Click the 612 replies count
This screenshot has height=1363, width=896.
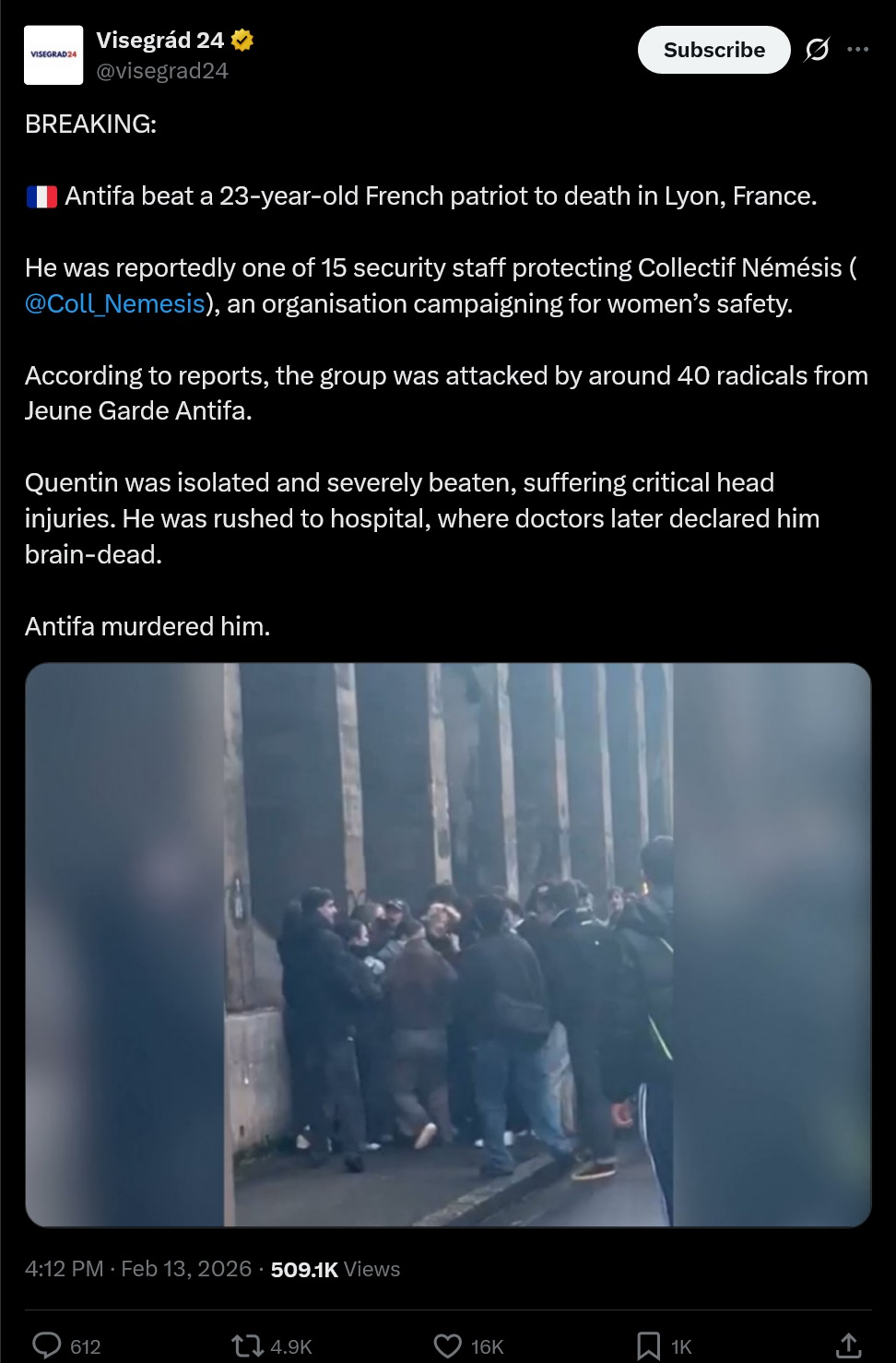(x=85, y=1347)
